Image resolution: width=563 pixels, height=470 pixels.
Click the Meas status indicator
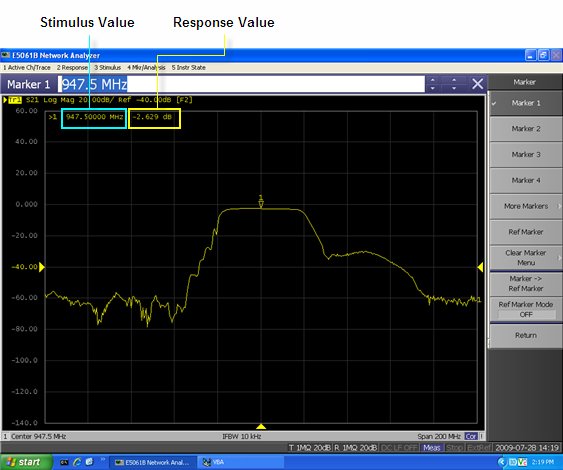(x=432, y=448)
